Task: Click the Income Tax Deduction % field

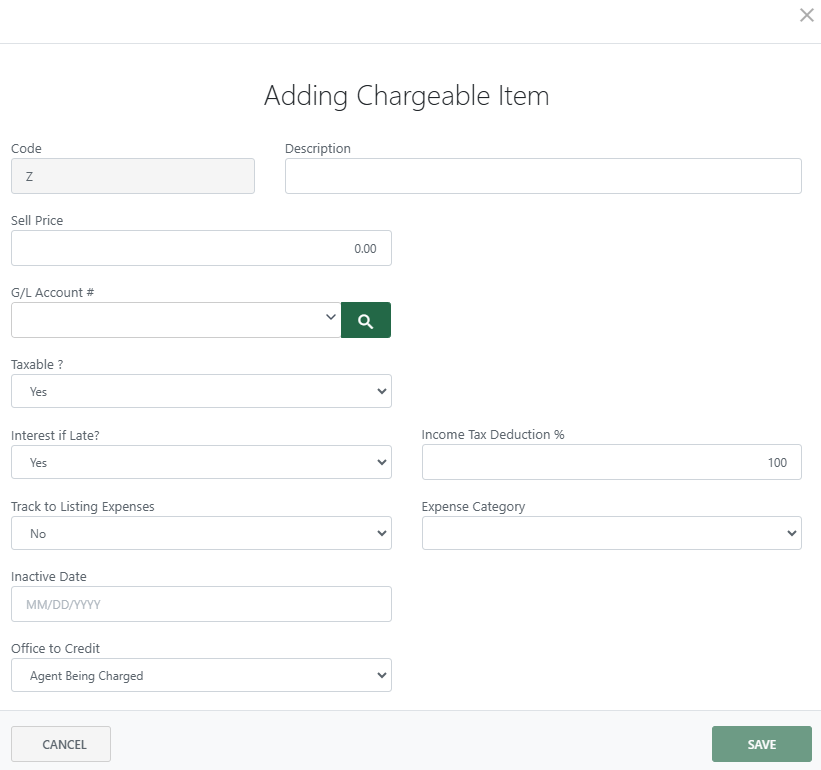Action: click(611, 462)
